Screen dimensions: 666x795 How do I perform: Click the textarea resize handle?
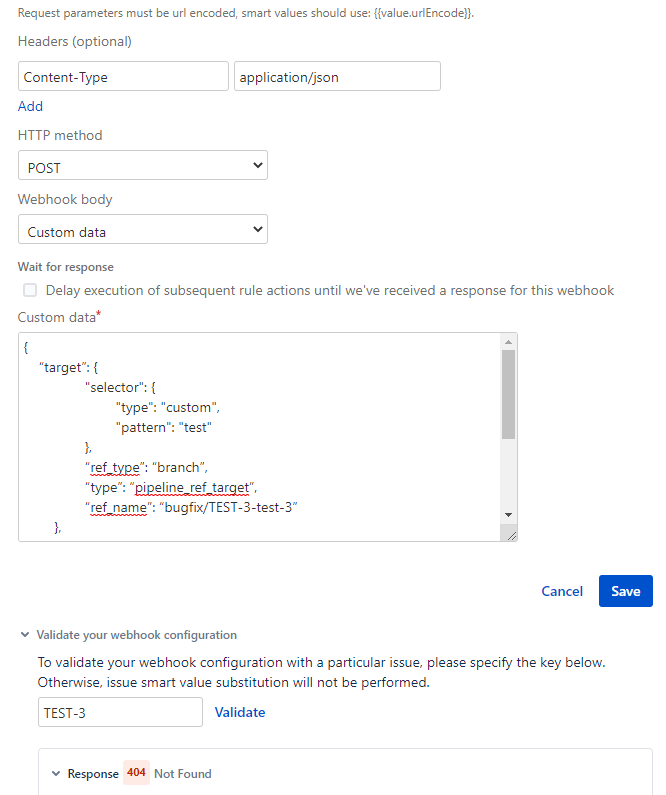click(x=511, y=536)
